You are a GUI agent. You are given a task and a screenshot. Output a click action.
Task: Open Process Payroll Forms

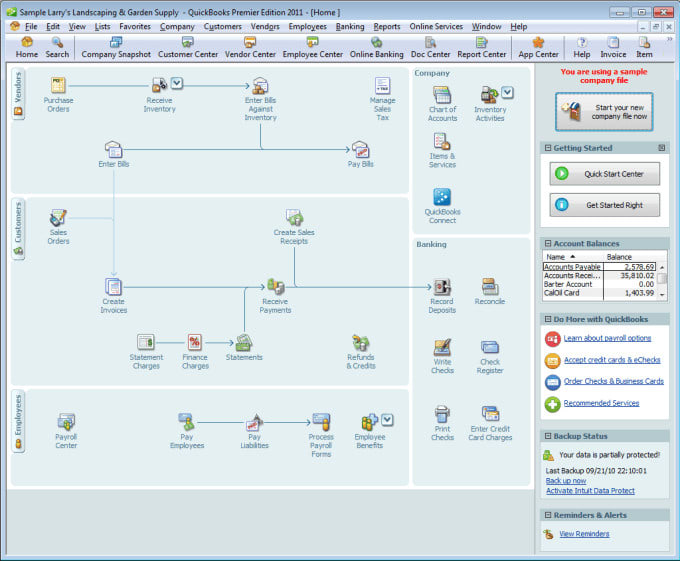point(321,422)
